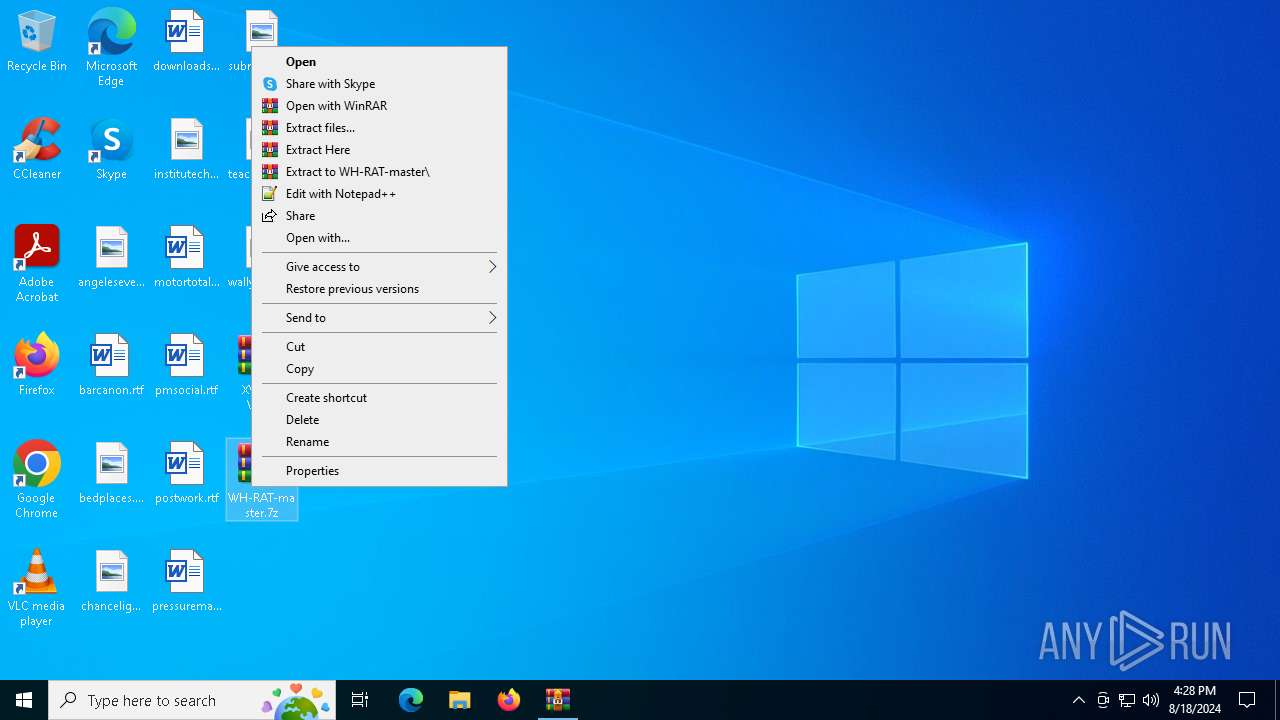This screenshot has height=720, width=1280.
Task: Choose Open from the context menu
Action: point(379,62)
